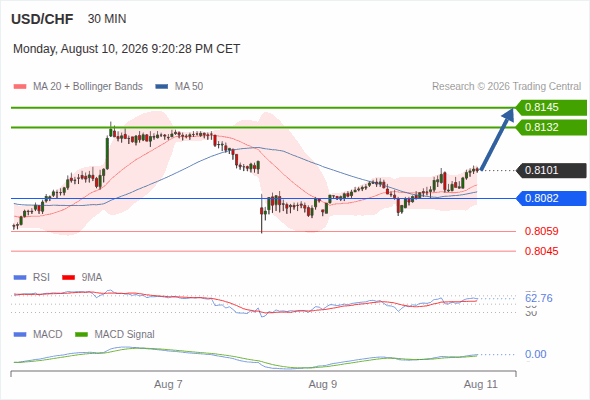Screen dimensions: 590x400
Task: Toggle the MACD legend entry
Action: tap(38, 334)
